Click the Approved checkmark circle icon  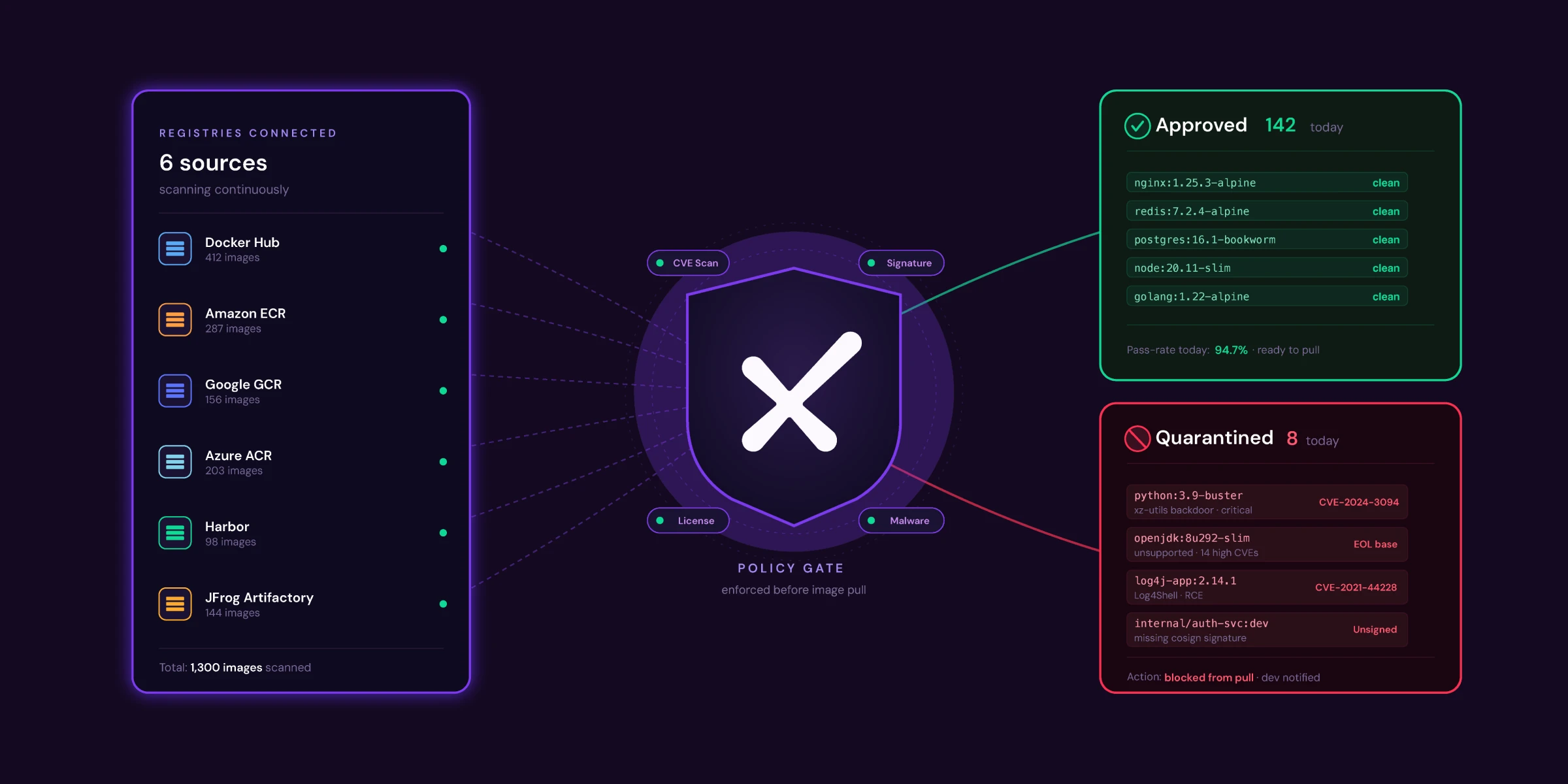1137,126
